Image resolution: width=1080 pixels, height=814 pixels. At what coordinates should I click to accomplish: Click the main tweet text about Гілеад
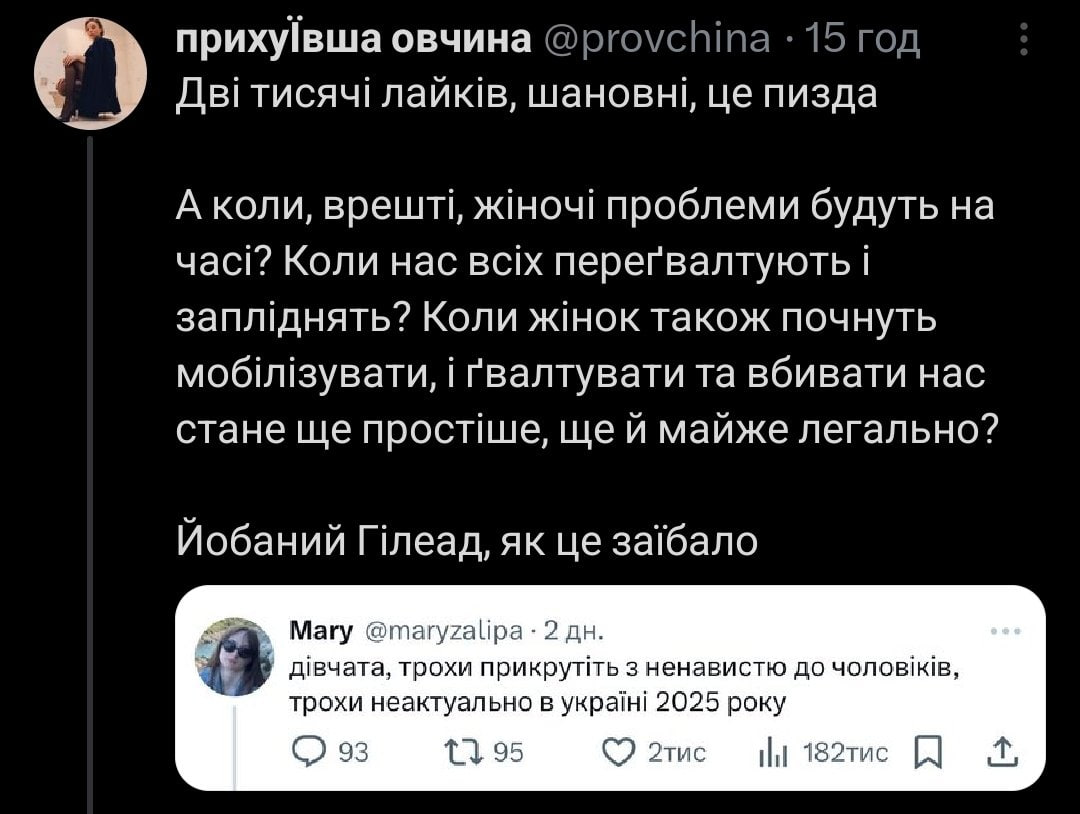[467, 541]
